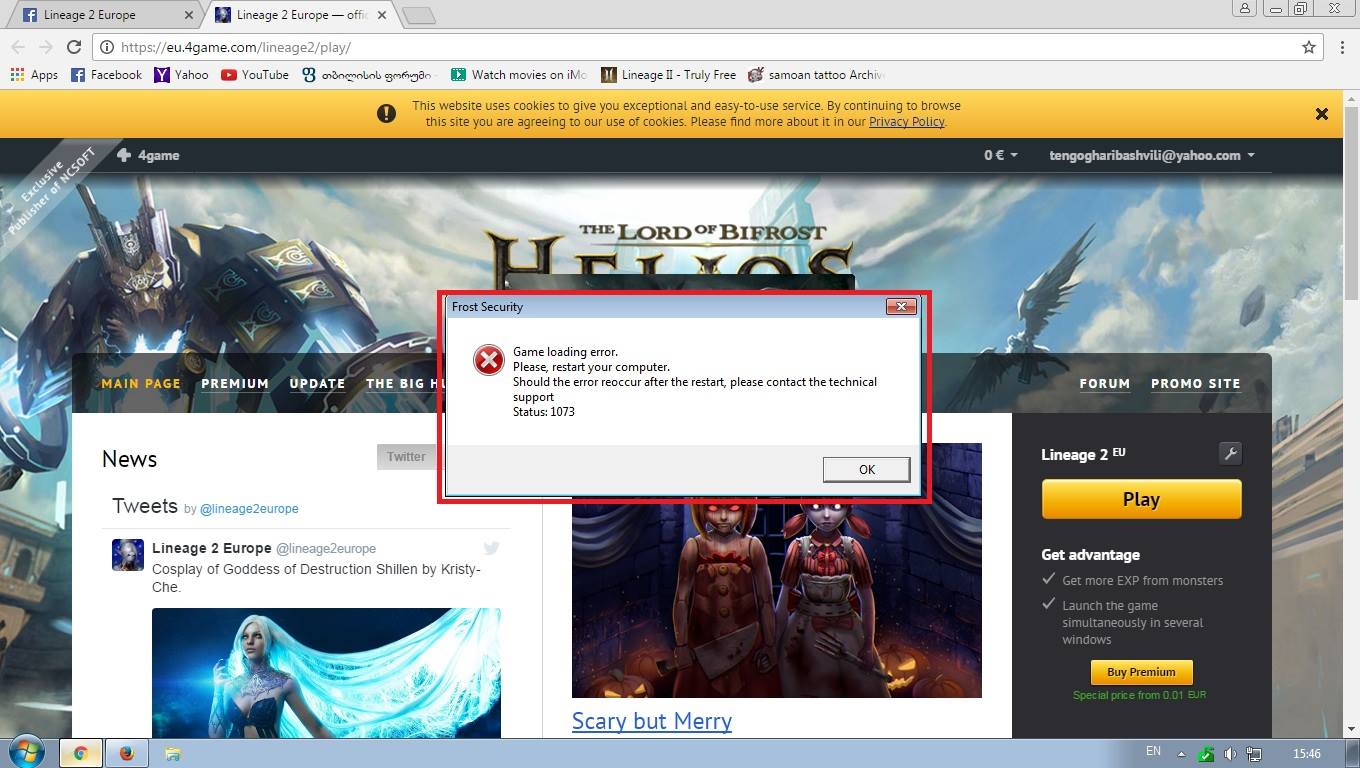The height and width of the screenshot is (768, 1360).
Task: Open the Shillen cosplay tweet image
Action: pyautogui.click(x=326, y=673)
